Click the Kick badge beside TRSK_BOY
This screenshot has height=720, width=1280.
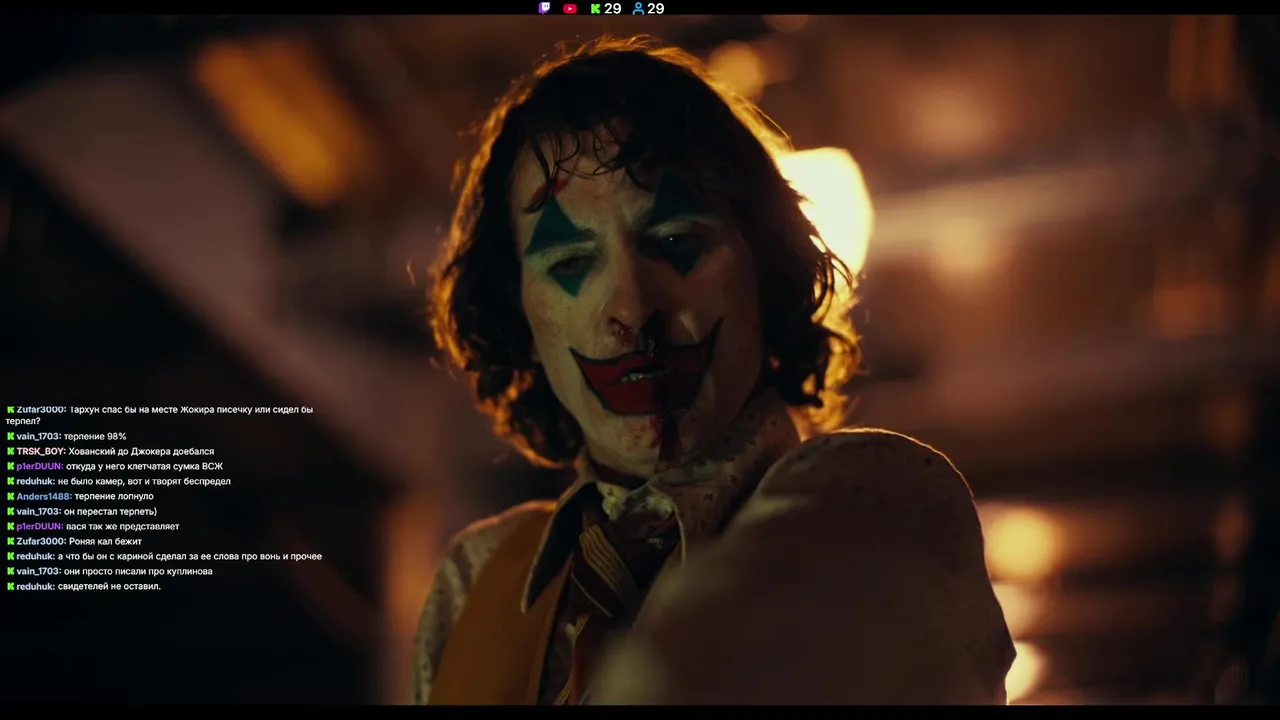(10, 451)
